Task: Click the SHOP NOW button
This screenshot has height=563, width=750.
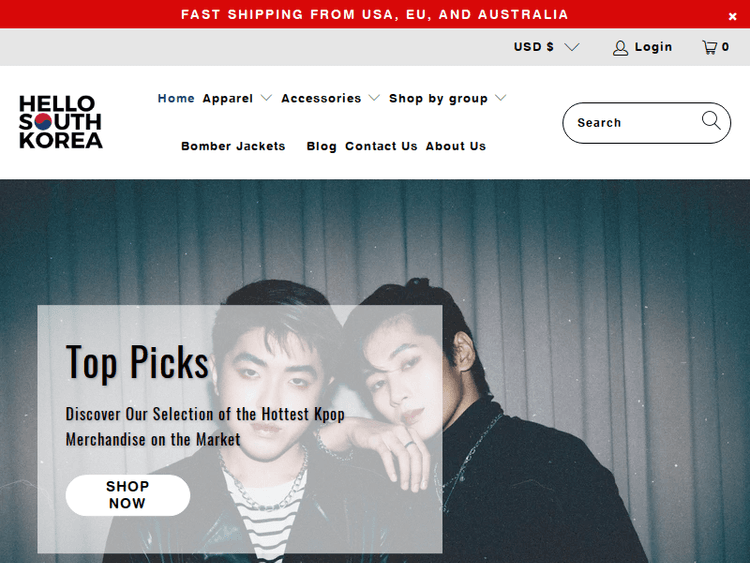Action: click(128, 495)
